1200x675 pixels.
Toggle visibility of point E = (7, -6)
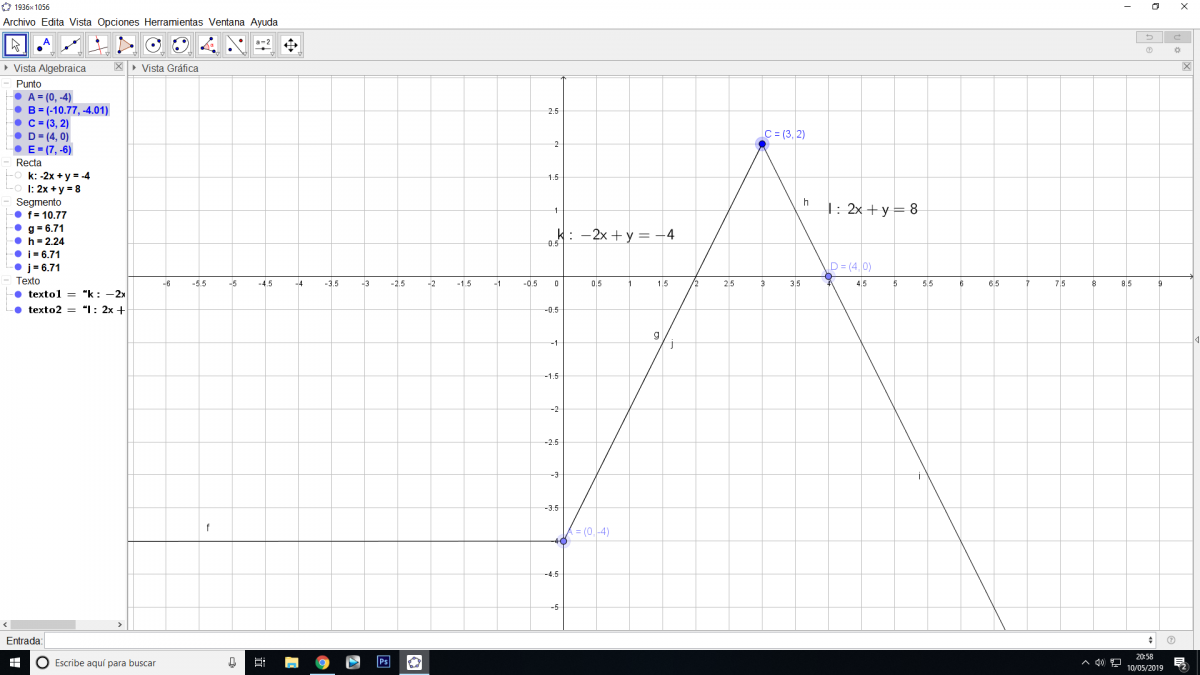(19, 149)
